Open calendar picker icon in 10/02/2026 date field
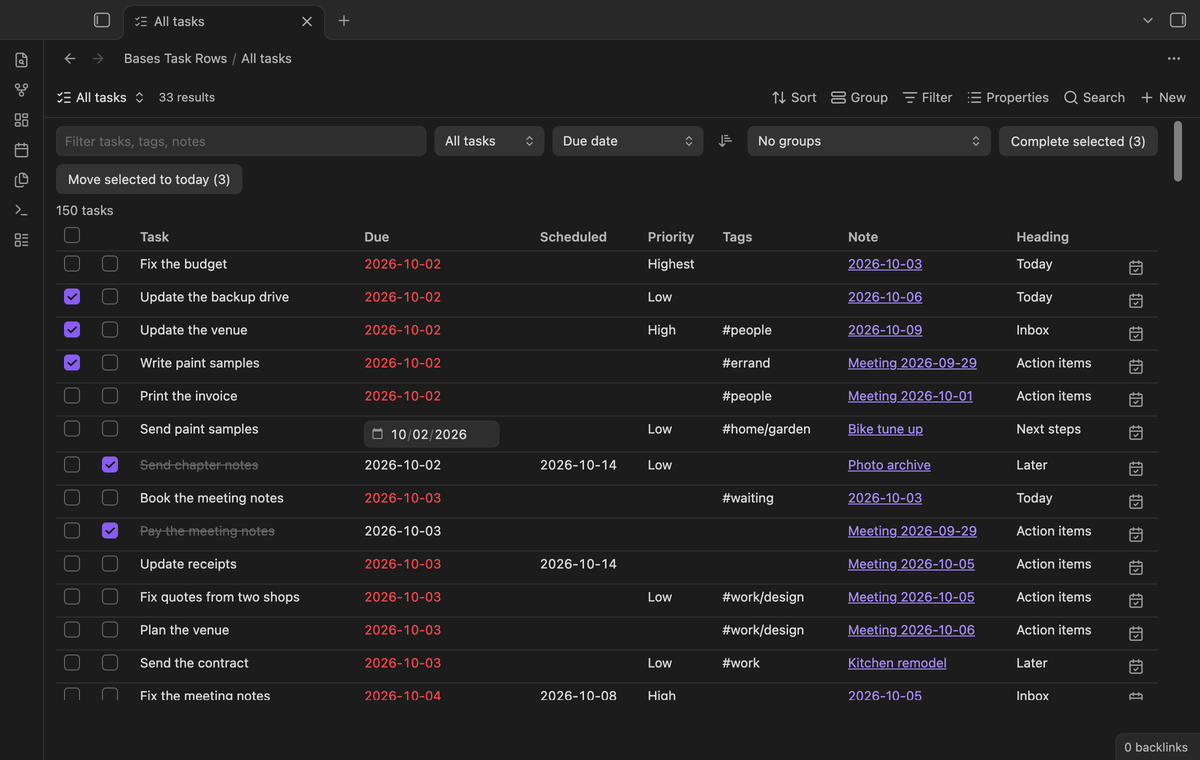The image size is (1200, 760). coord(377,434)
